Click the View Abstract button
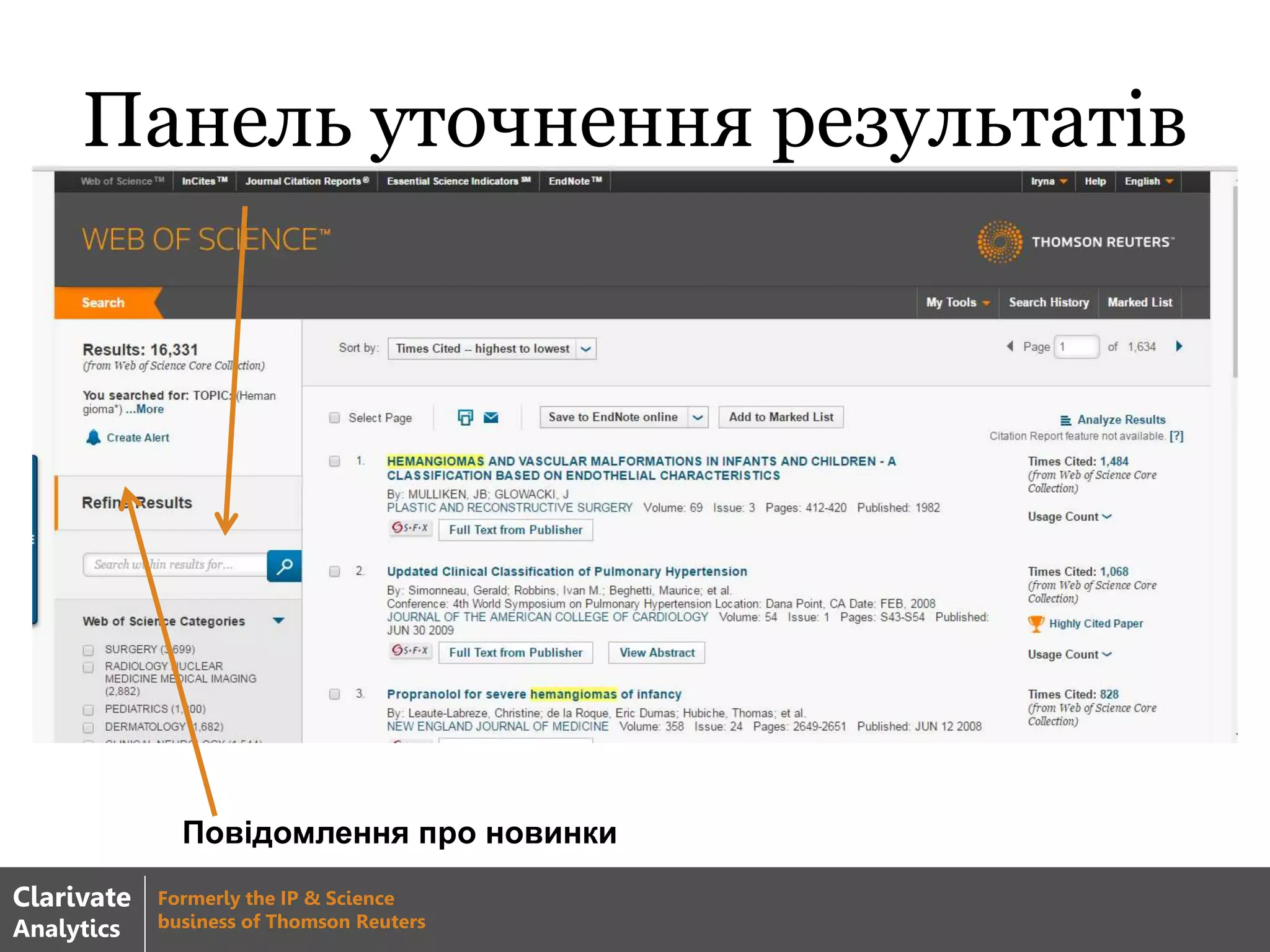 [x=657, y=653]
